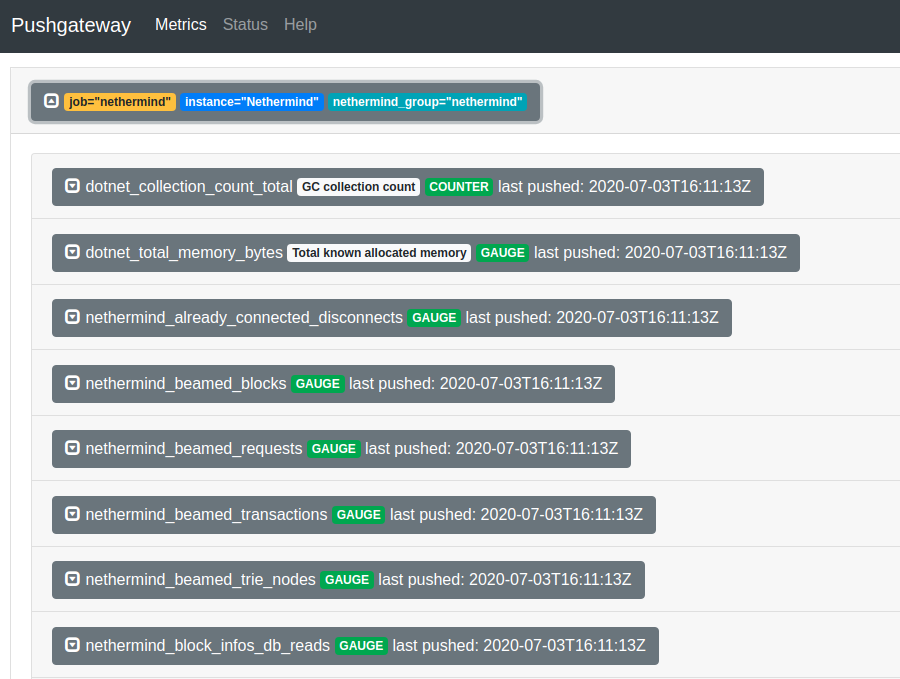Click the nethermind_beamed_blocks metric name
The height and width of the screenshot is (679, 900).
coord(185,383)
